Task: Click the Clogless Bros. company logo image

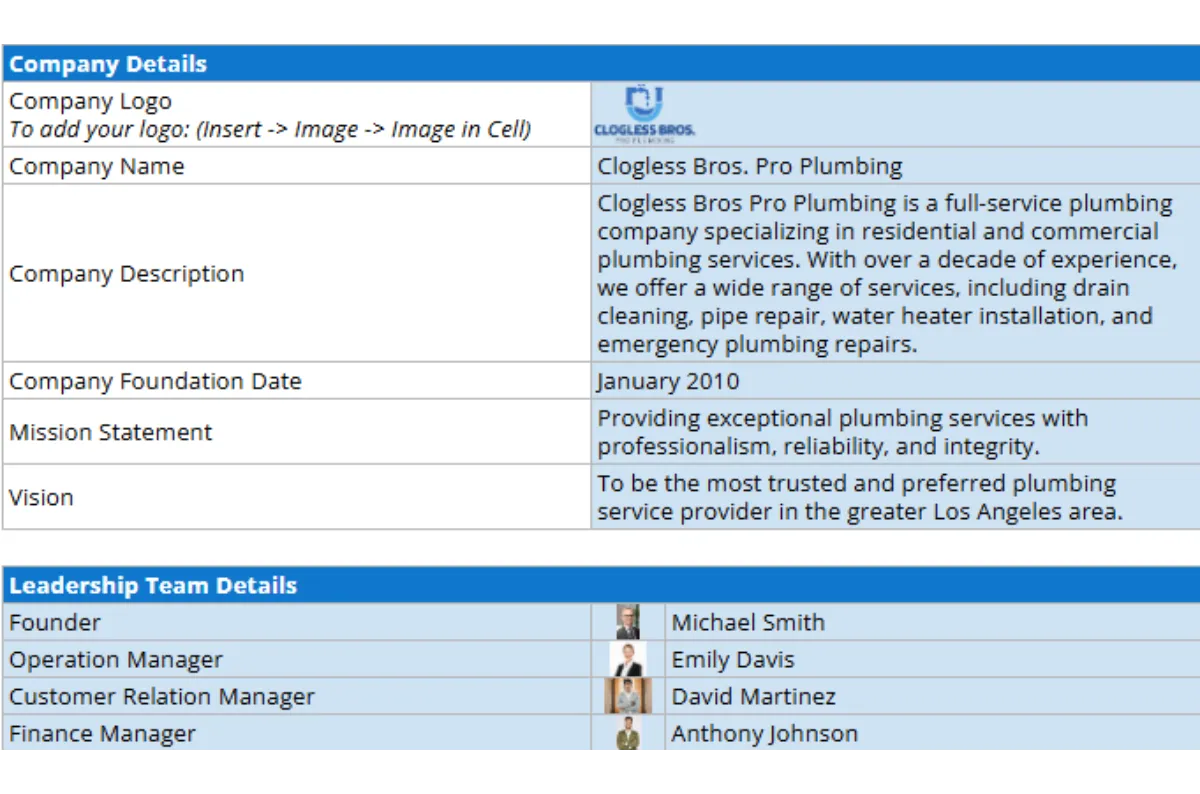Action: 644,114
